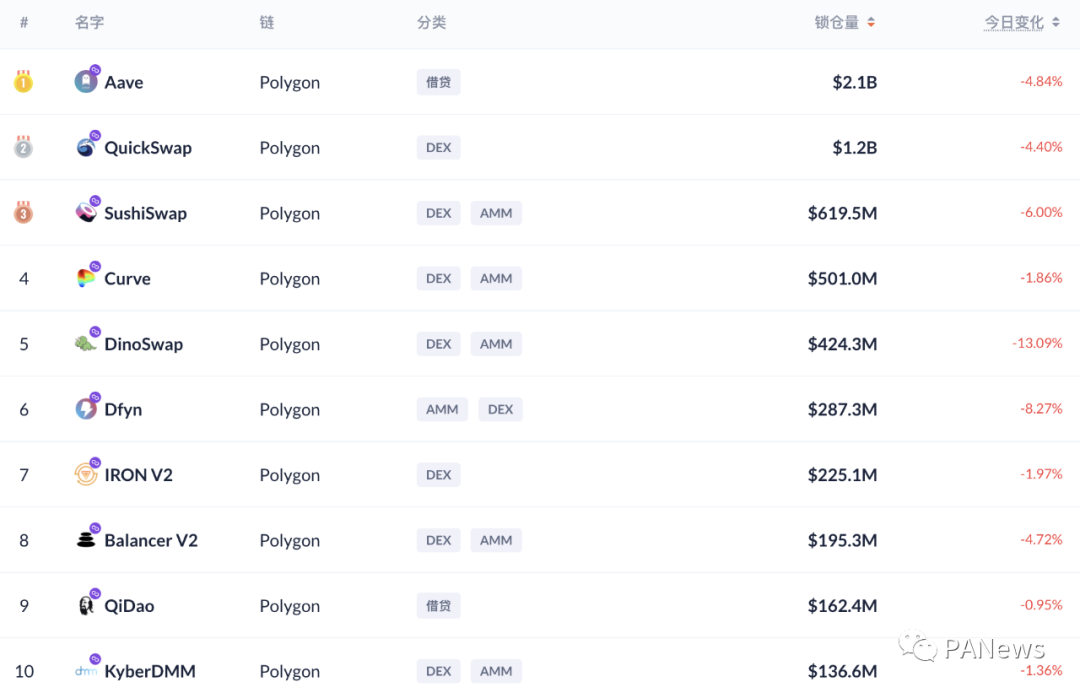Image resolution: width=1080 pixels, height=693 pixels.
Task: Click the 分类 column header
Action: pyautogui.click(x=431, y=23)
